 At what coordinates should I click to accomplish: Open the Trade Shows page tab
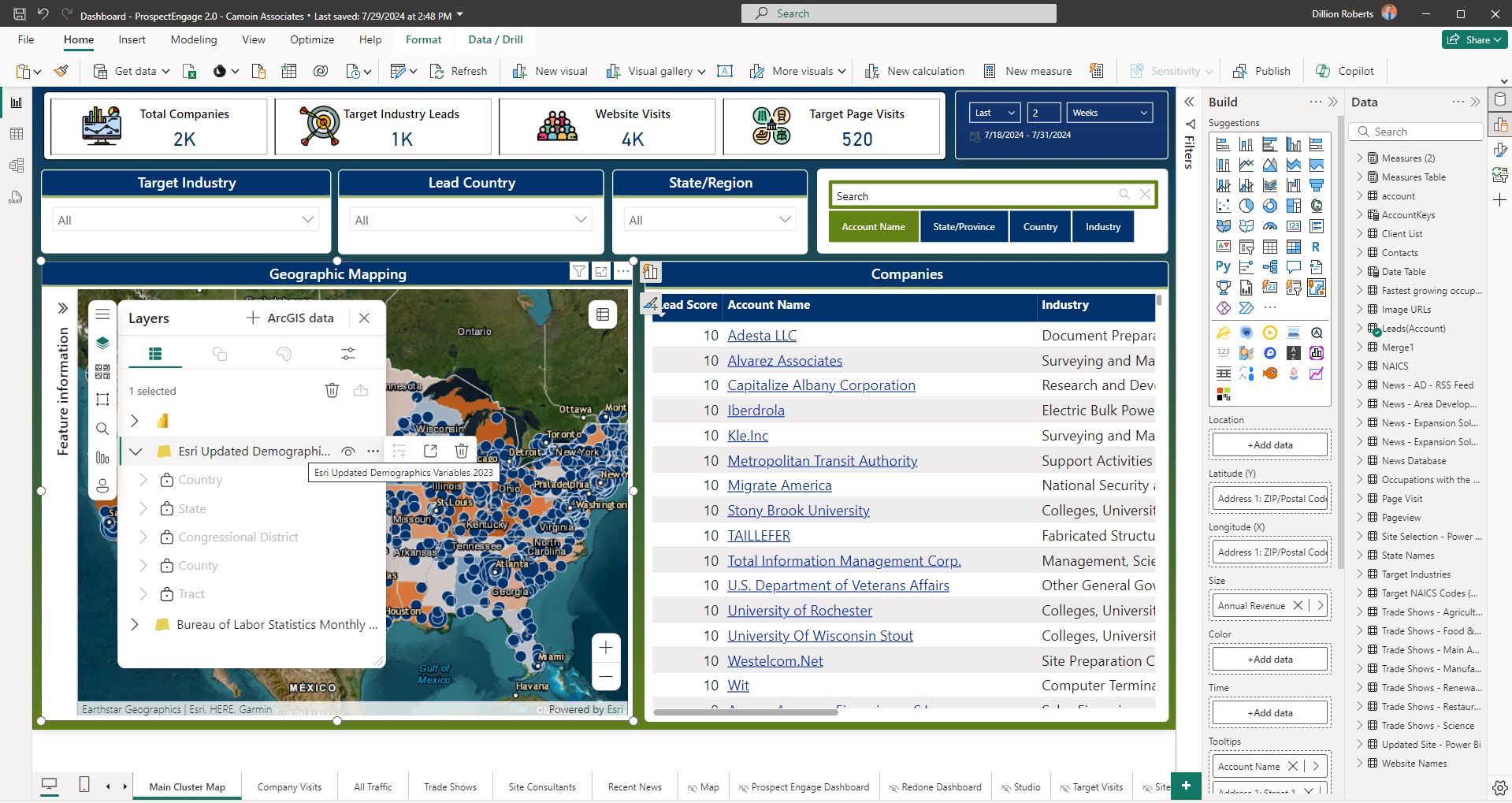450,786
